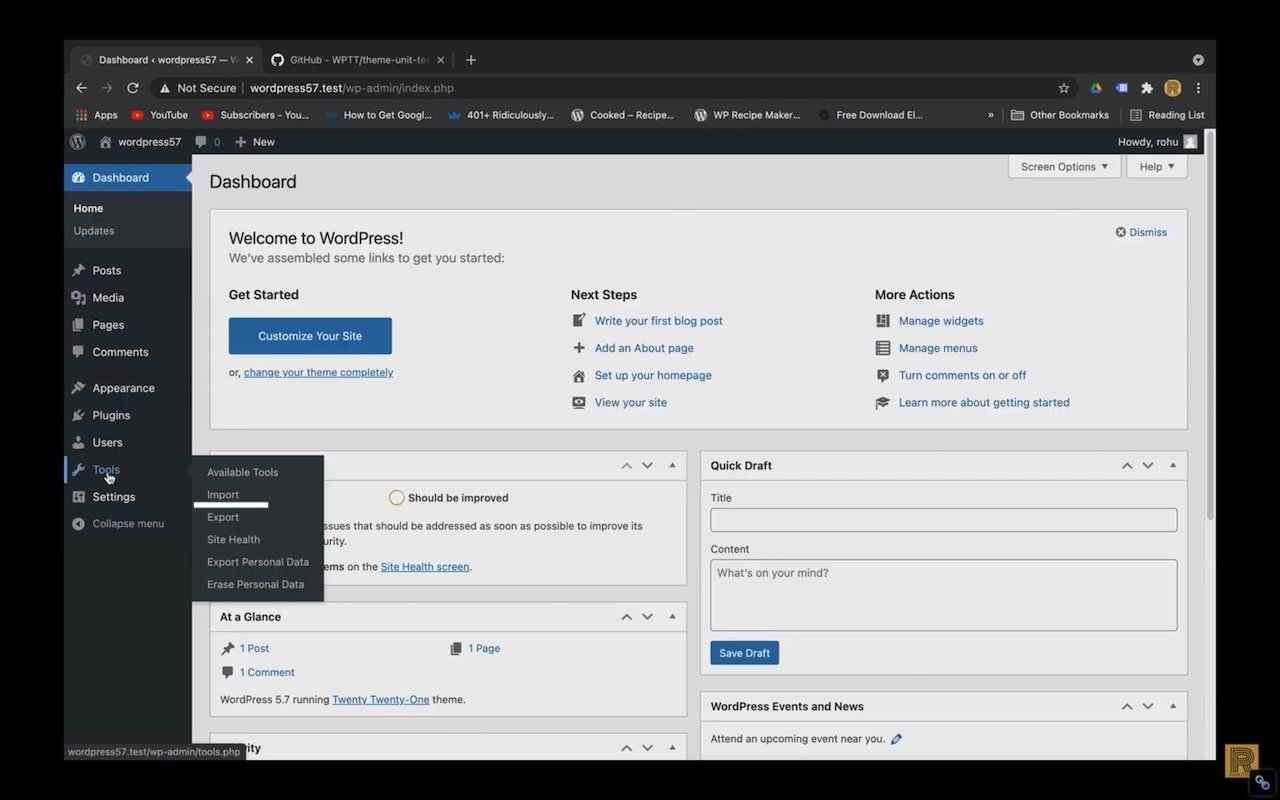This screenshot has width=1280, height=800.
Task: Click the Collapse menu arrow
Action: 78,524
